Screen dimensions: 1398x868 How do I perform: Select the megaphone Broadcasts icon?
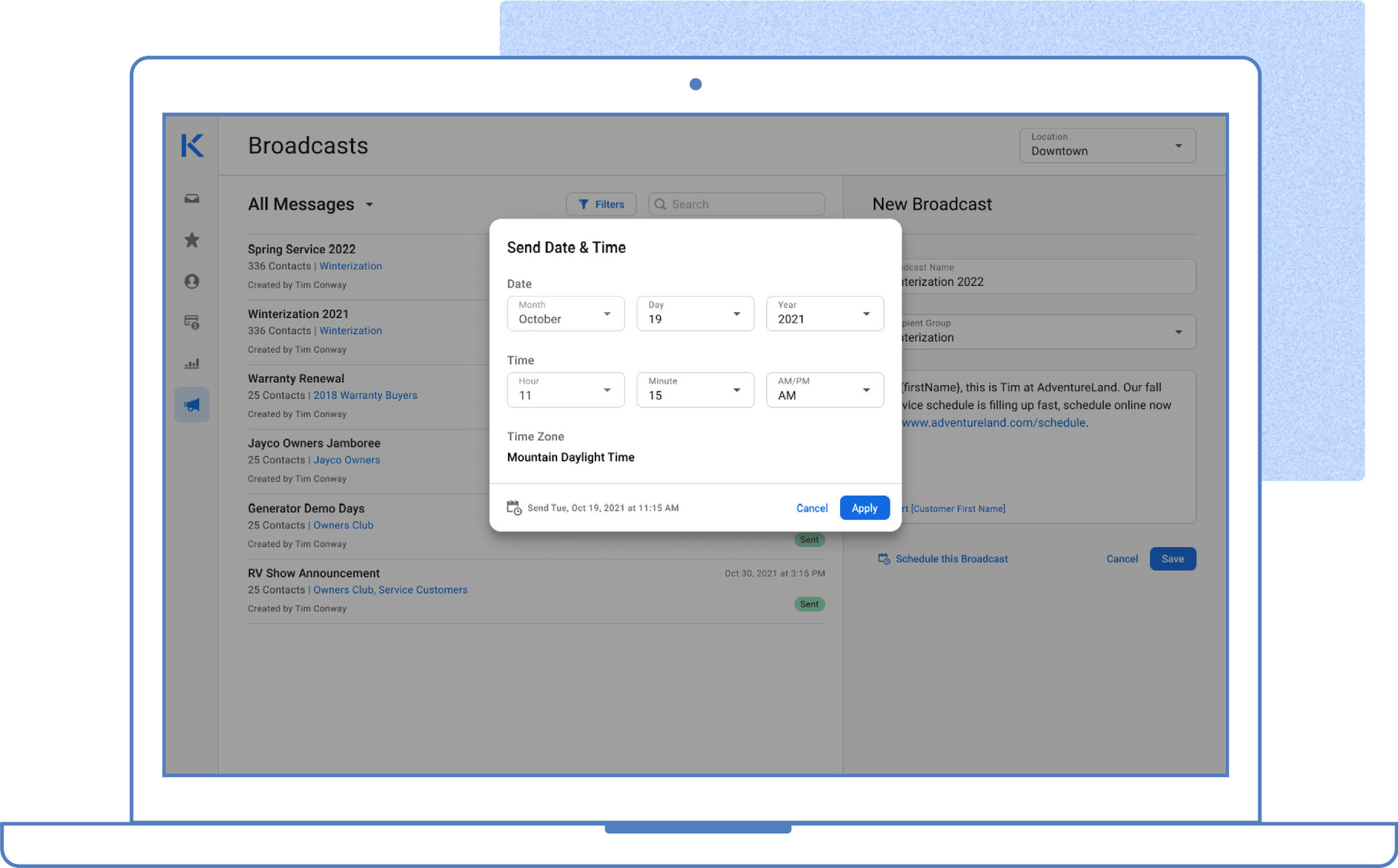click(x=192, y=404)
